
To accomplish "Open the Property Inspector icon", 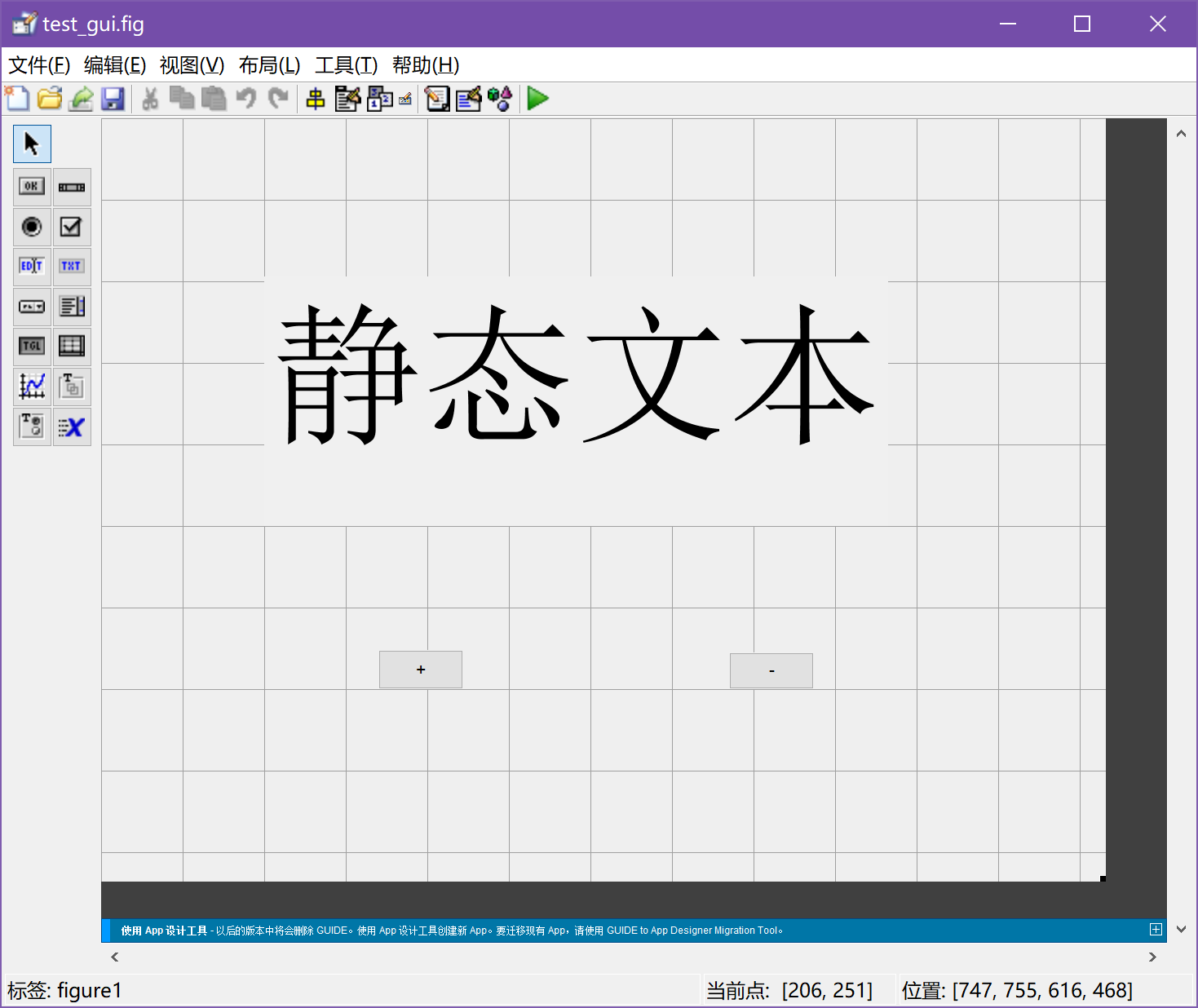I will point(469,99).
